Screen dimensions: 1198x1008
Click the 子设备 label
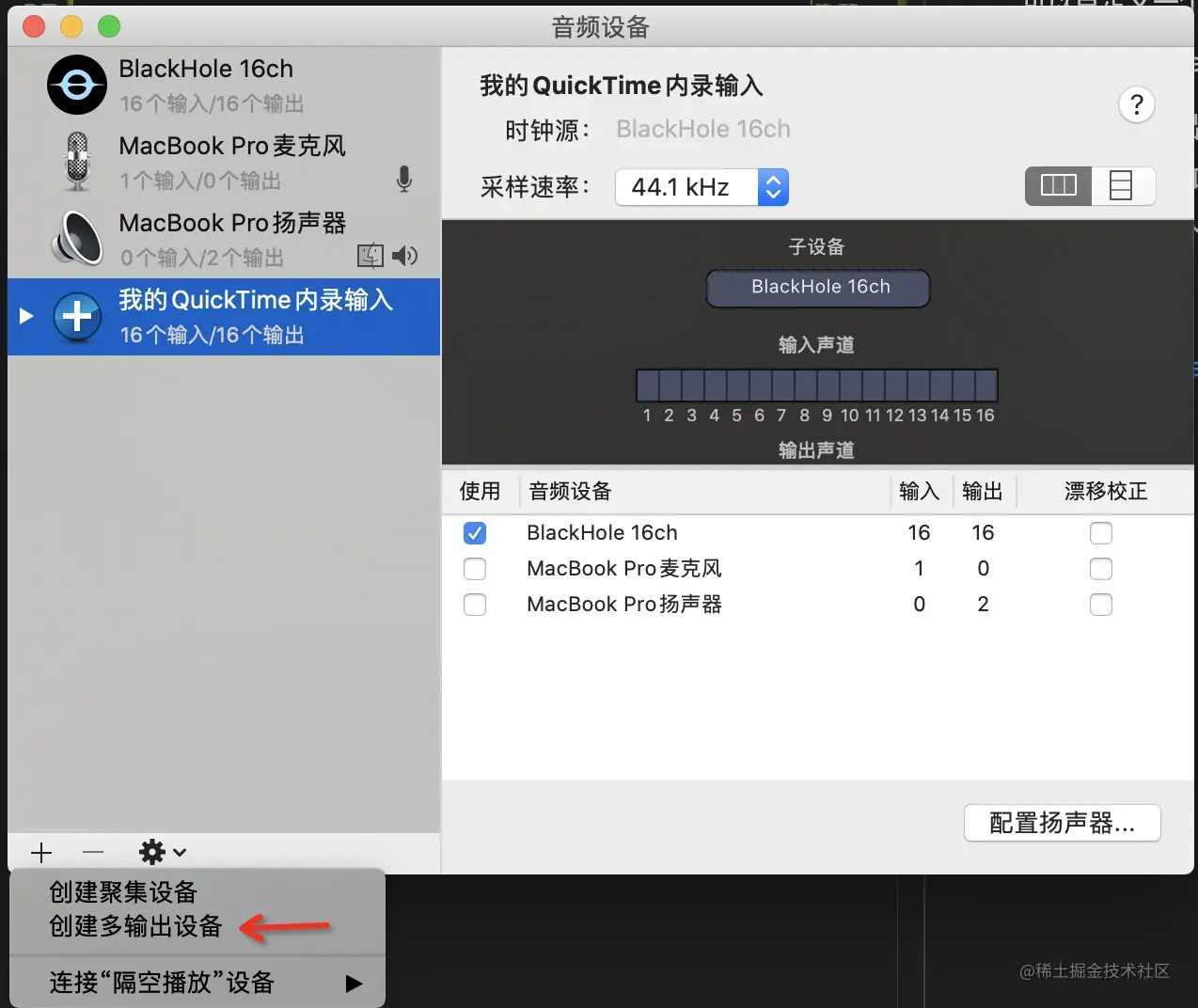point(816,247)
